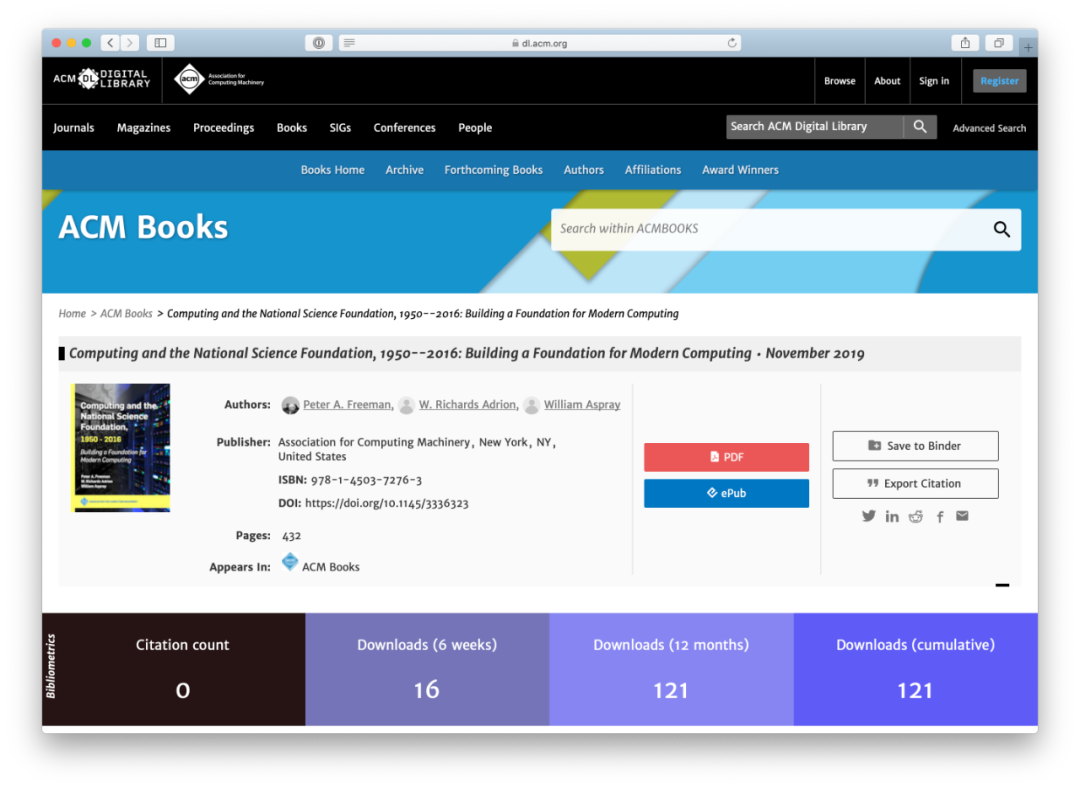Open the Magazines menu

[x=143, y=128]
